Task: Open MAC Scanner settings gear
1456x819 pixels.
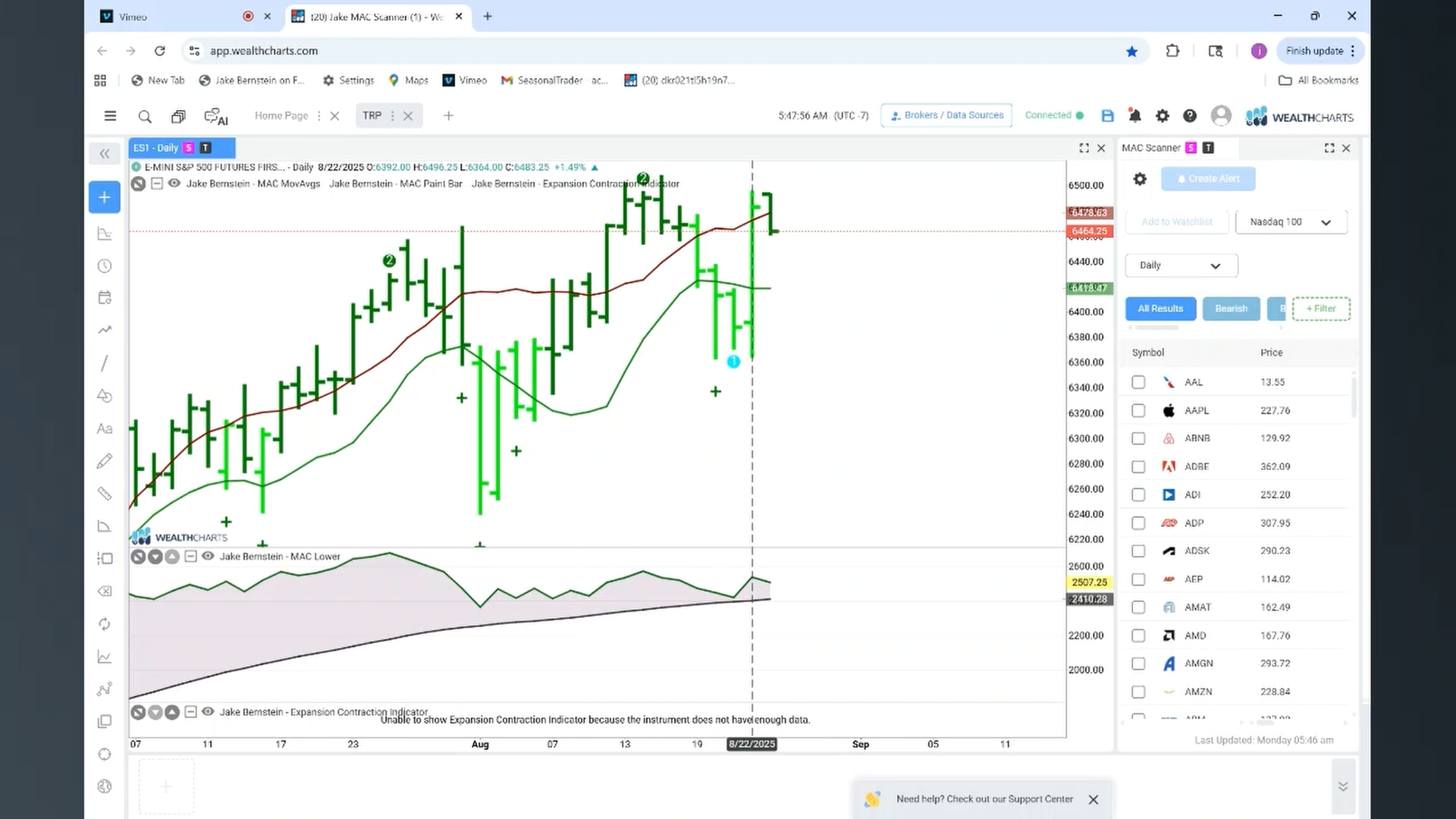Action: [x=1140, y=179]
